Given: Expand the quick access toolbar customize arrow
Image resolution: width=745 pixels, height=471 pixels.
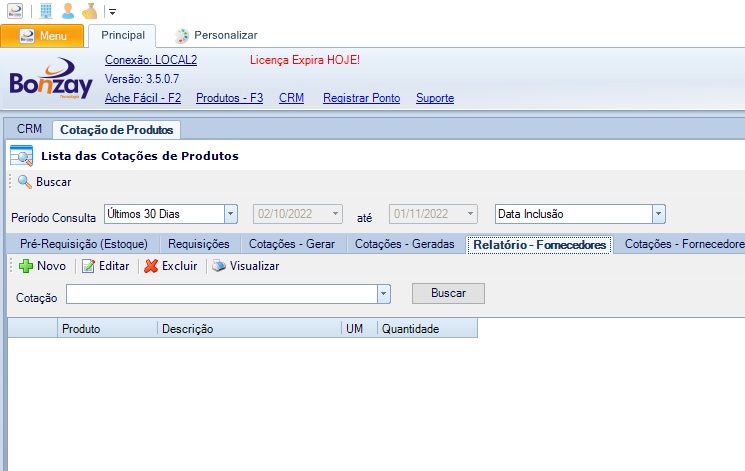Looking at the screenshot, I should pos(113,11).
